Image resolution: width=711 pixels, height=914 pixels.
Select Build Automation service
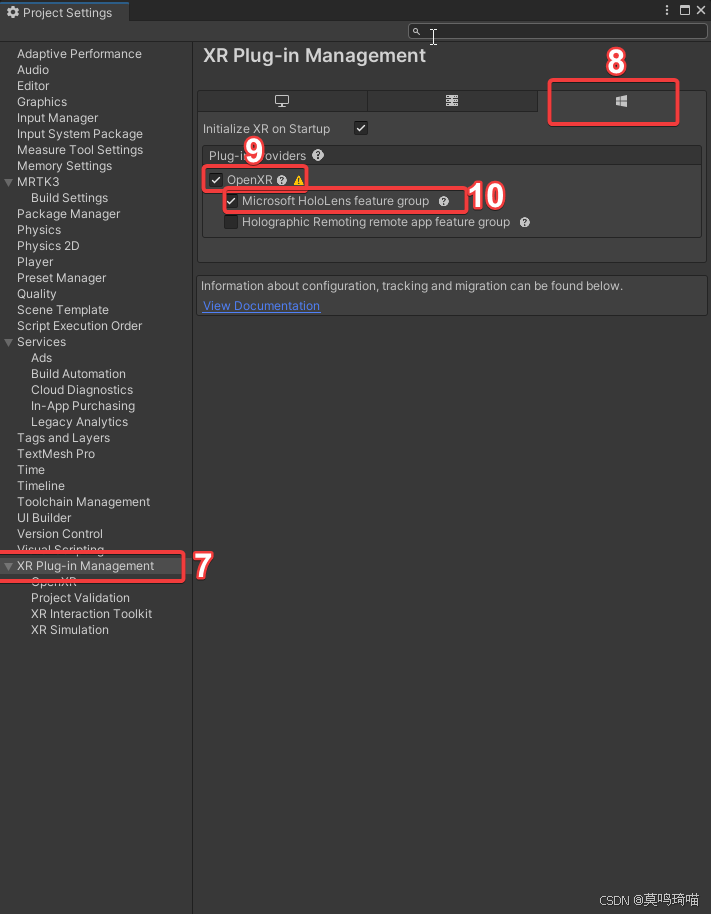[78, 374]
